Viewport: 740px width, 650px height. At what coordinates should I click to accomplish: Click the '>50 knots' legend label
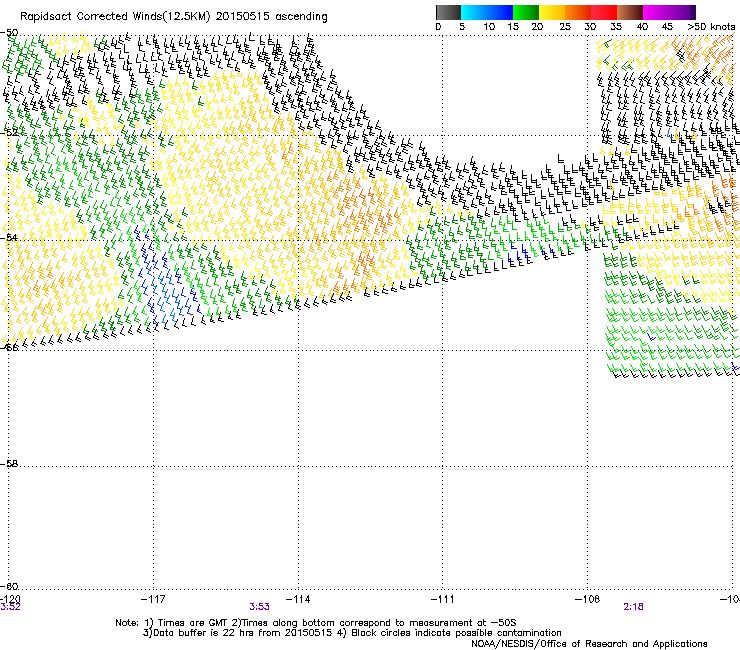711,27
